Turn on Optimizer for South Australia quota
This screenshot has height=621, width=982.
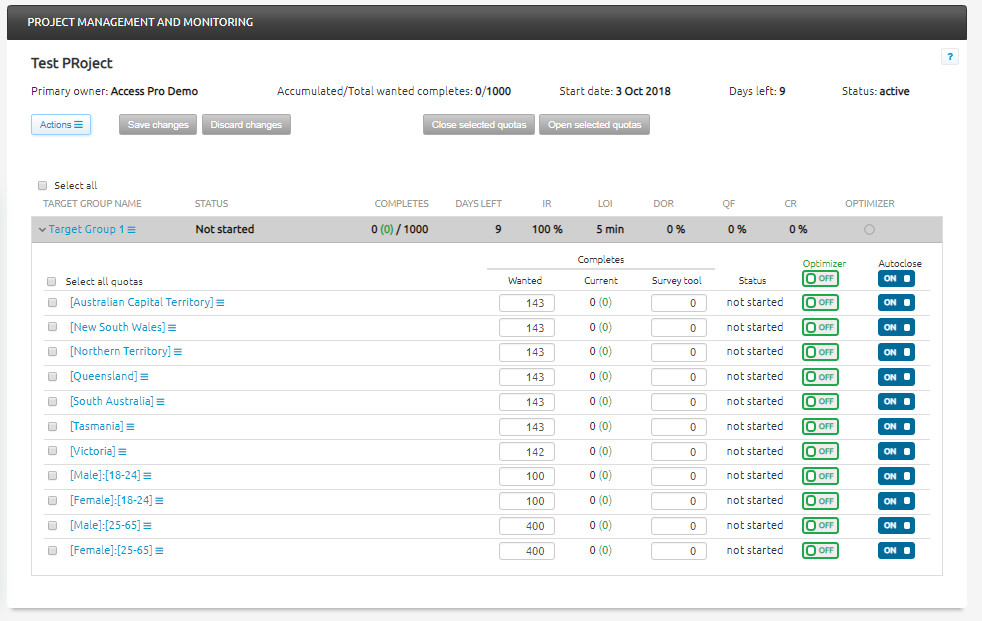[x=820, y=402]
